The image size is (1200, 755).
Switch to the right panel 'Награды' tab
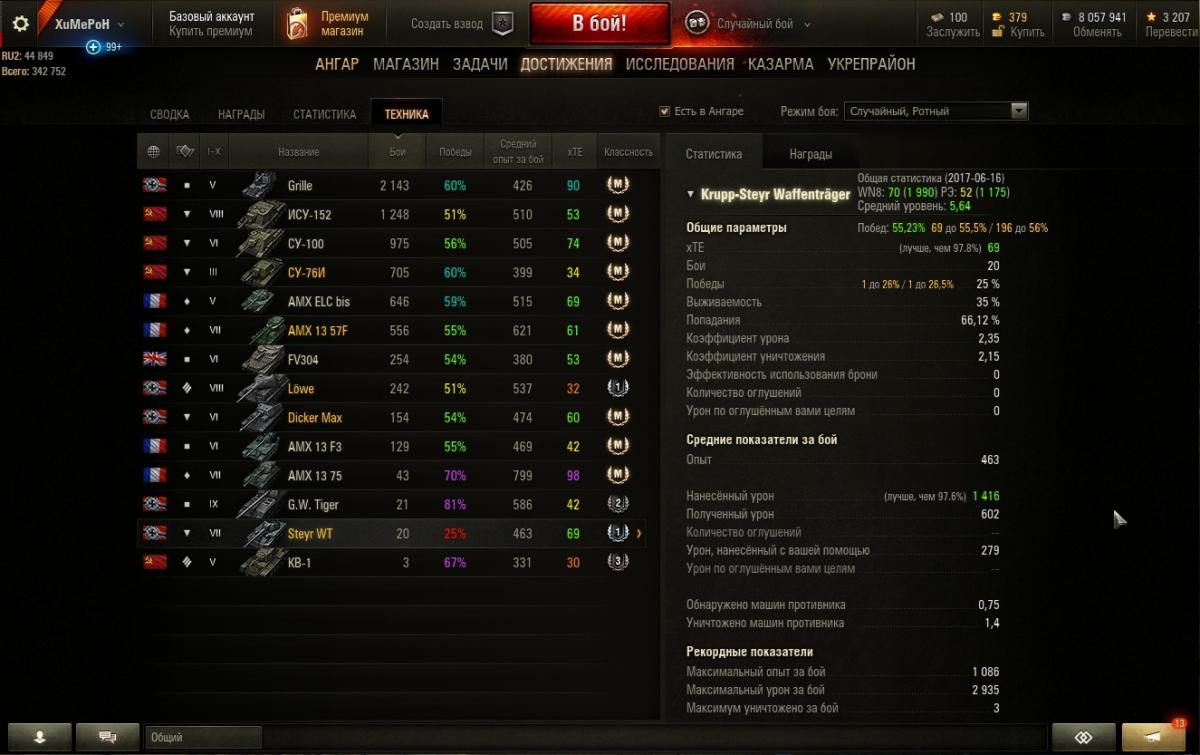tap(810, 154)
